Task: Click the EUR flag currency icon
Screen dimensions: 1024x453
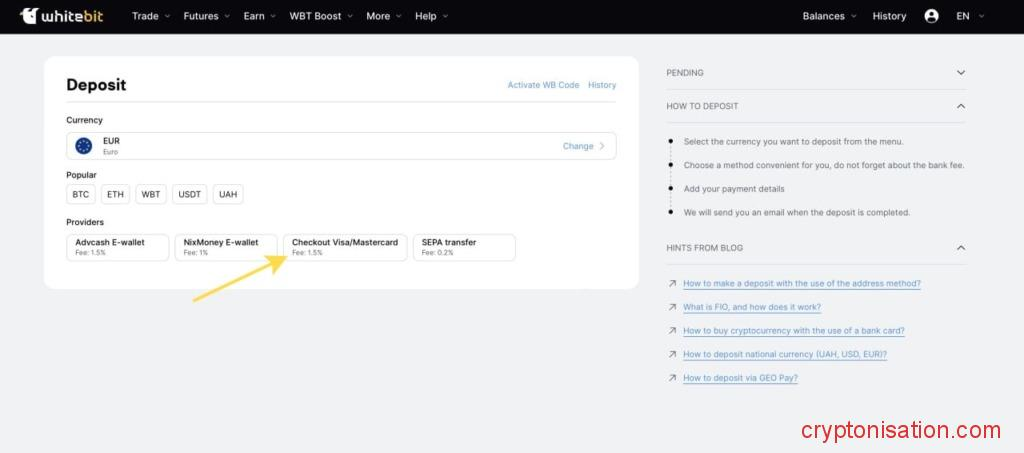Action: tap(83, 146)
